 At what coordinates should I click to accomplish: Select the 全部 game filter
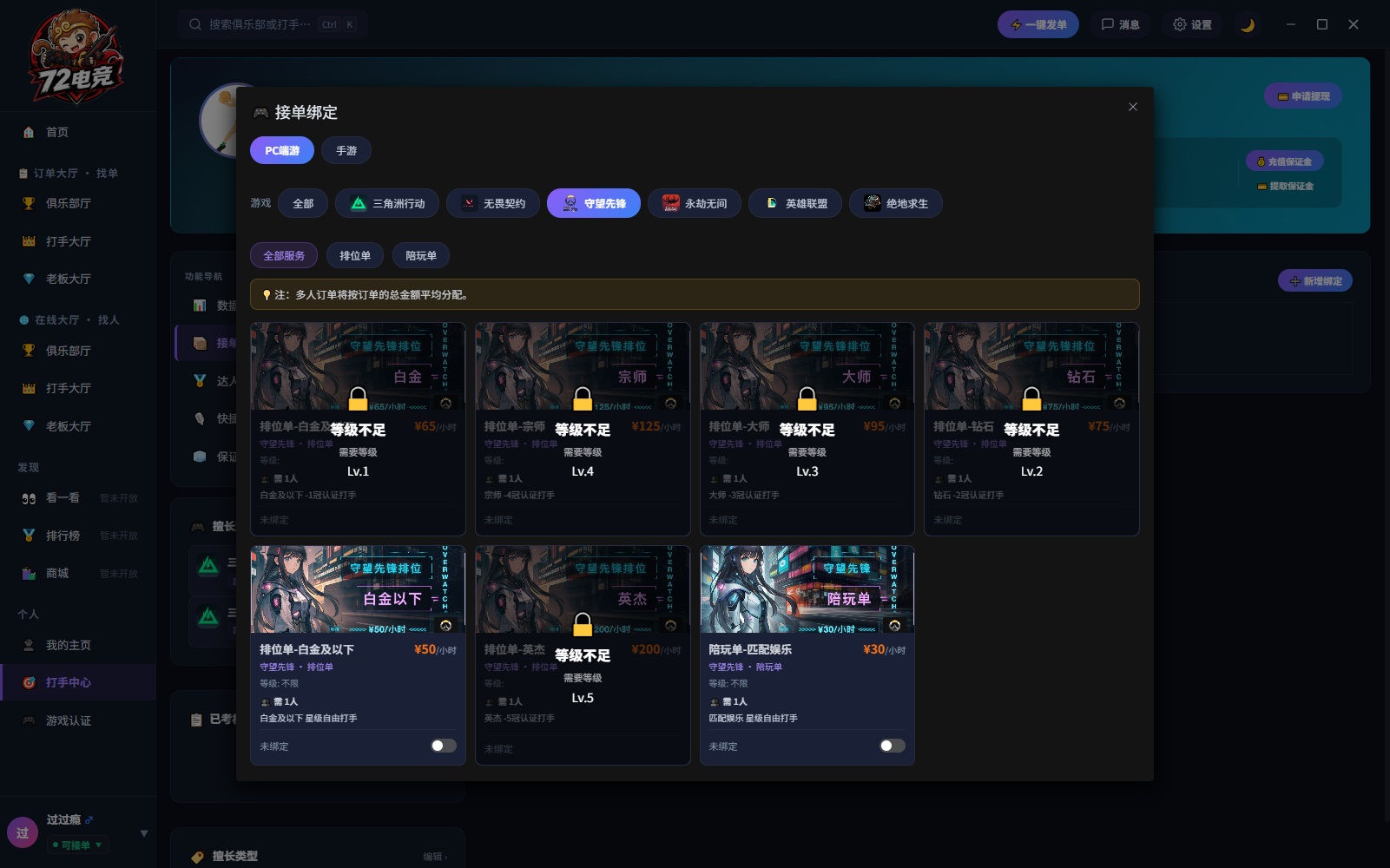tap(303, 203)
